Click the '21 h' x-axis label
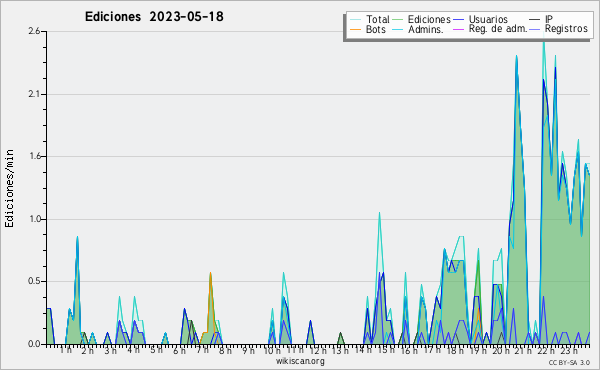The width and height of the screenshot is (600, 370). click(x=523, y=350)
